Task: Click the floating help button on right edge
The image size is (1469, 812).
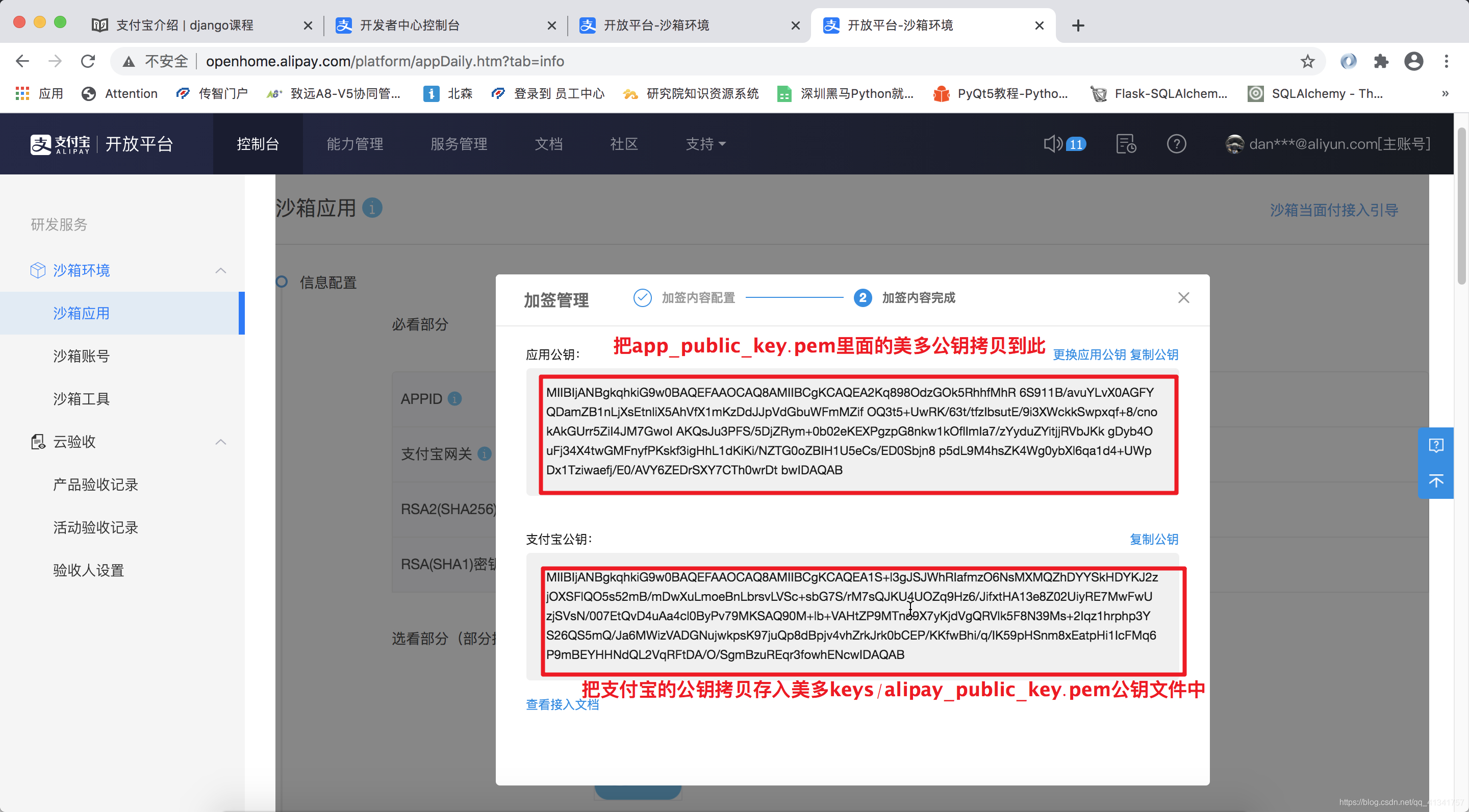Action: point(1437,445)
